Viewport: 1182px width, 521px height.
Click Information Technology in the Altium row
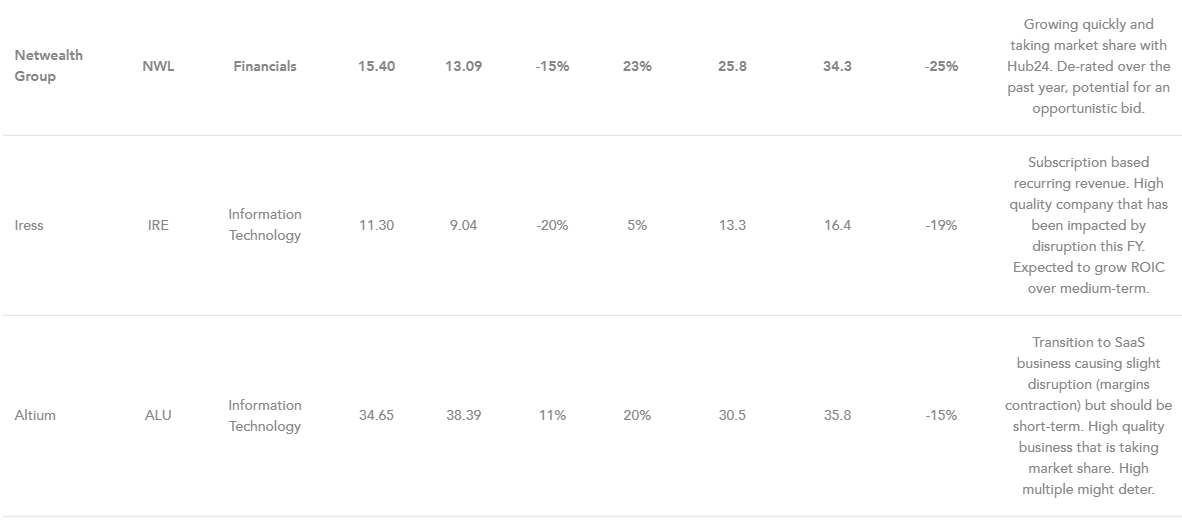[264, 415]
